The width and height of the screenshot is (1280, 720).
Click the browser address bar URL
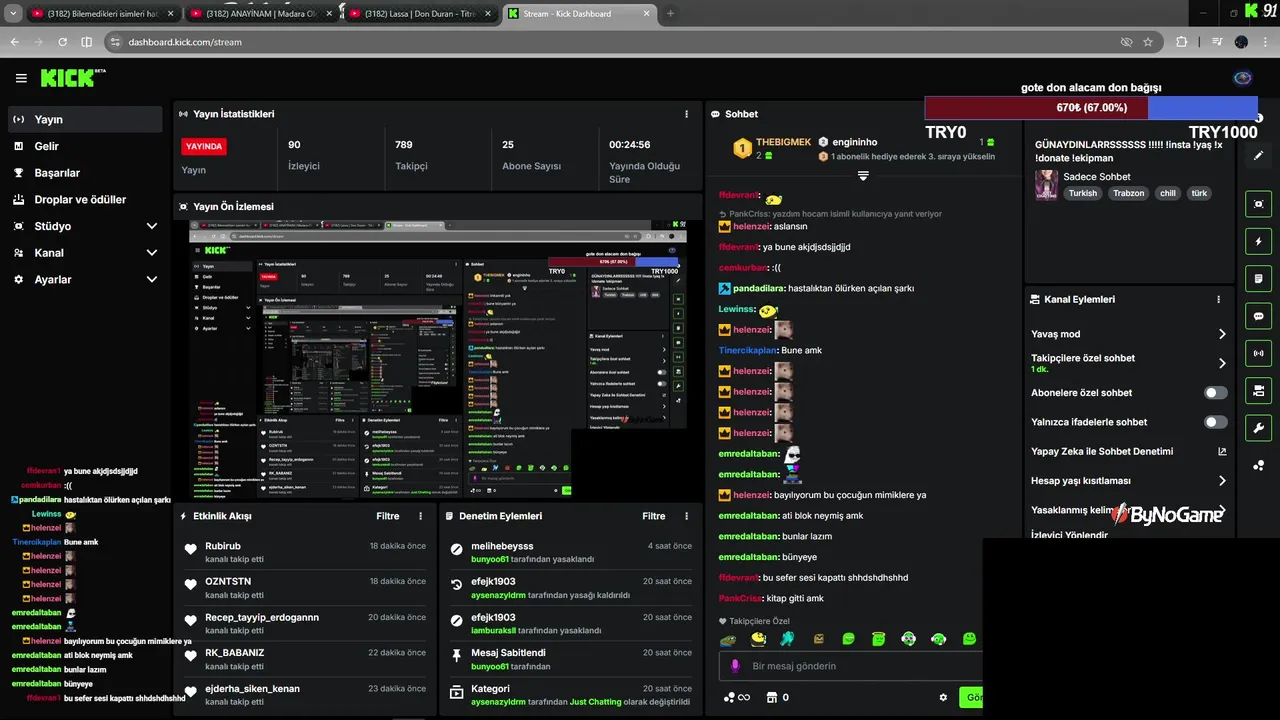(185, 42)
